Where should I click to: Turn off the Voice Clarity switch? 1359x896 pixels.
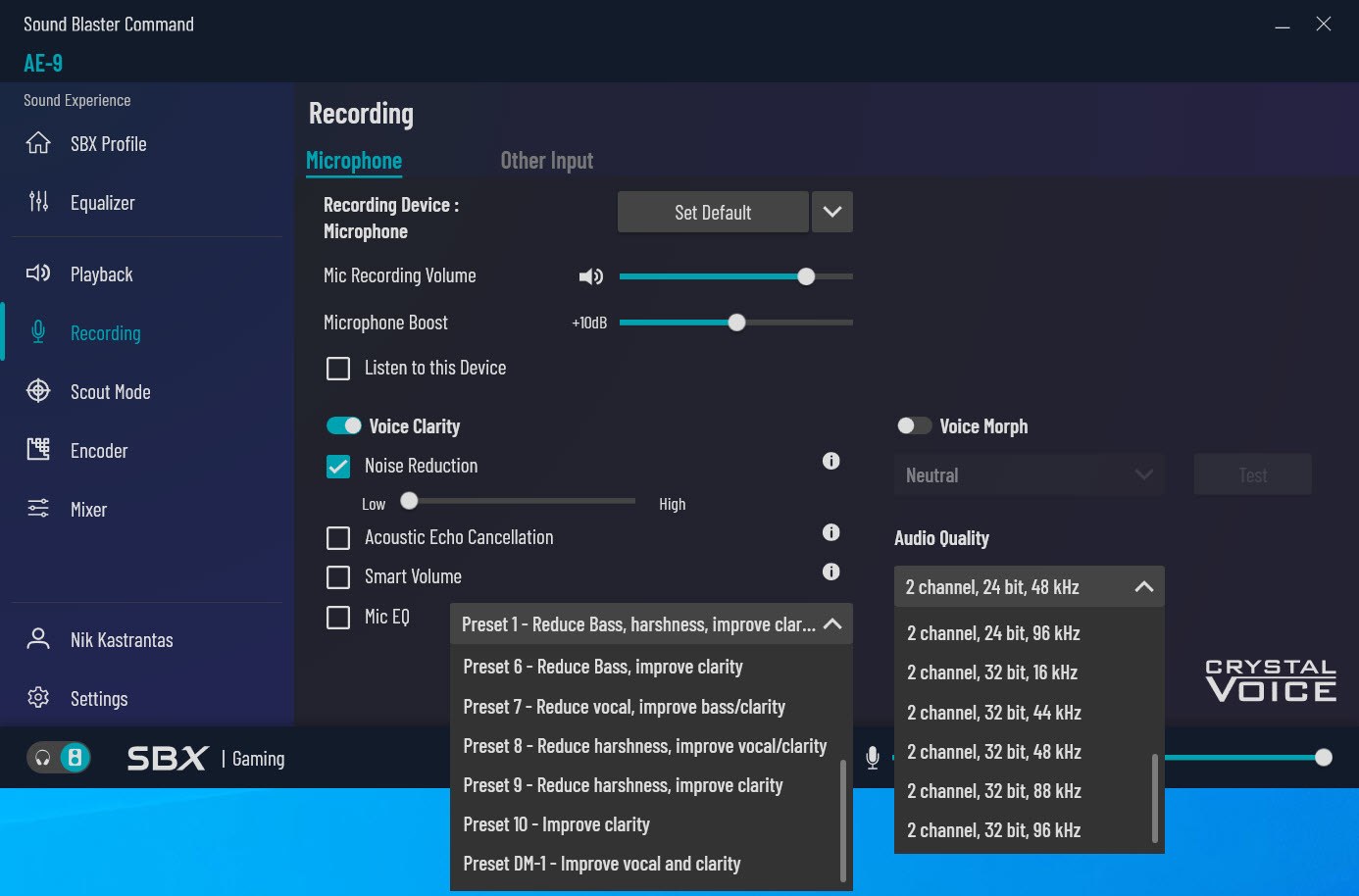(x=344, y=425)
